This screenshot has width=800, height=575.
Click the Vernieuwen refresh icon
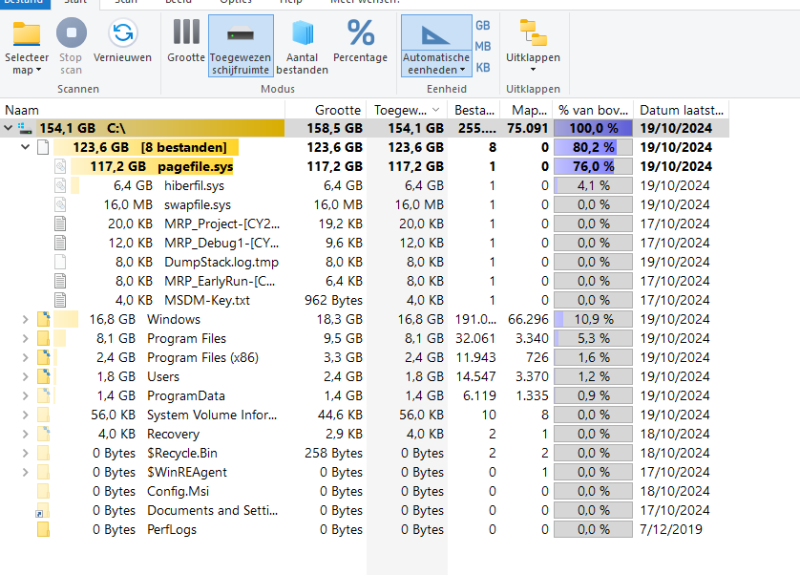point(123,34)
